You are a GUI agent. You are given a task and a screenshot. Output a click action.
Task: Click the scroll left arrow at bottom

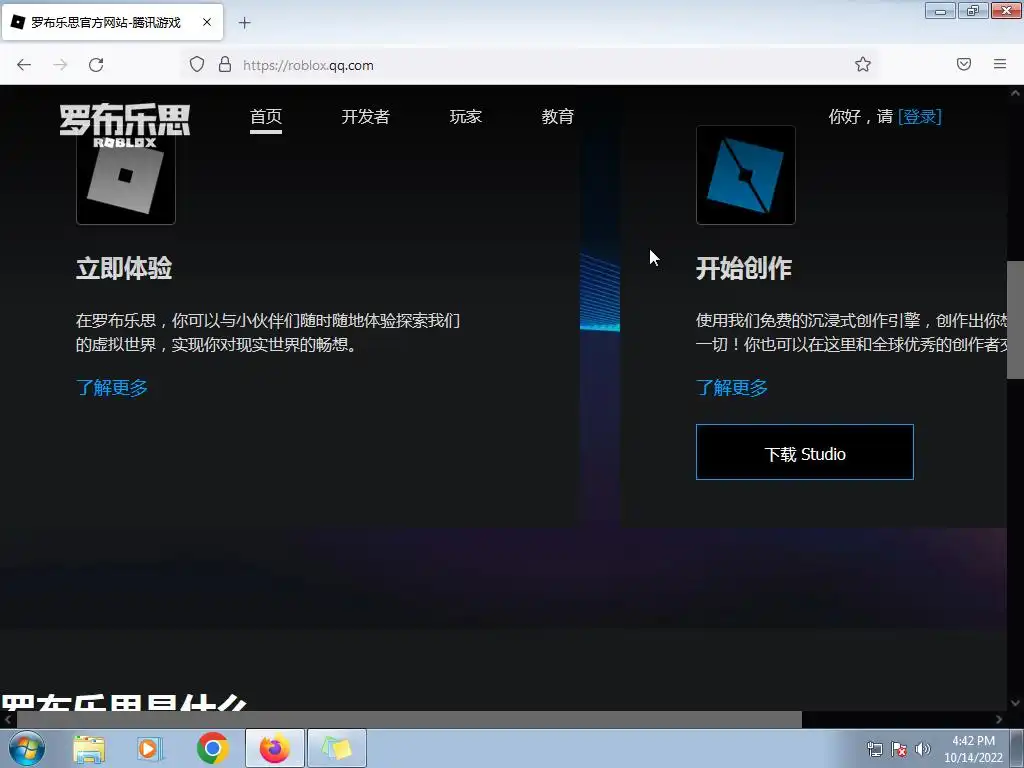pyautogui.click(x=8, y=720)
